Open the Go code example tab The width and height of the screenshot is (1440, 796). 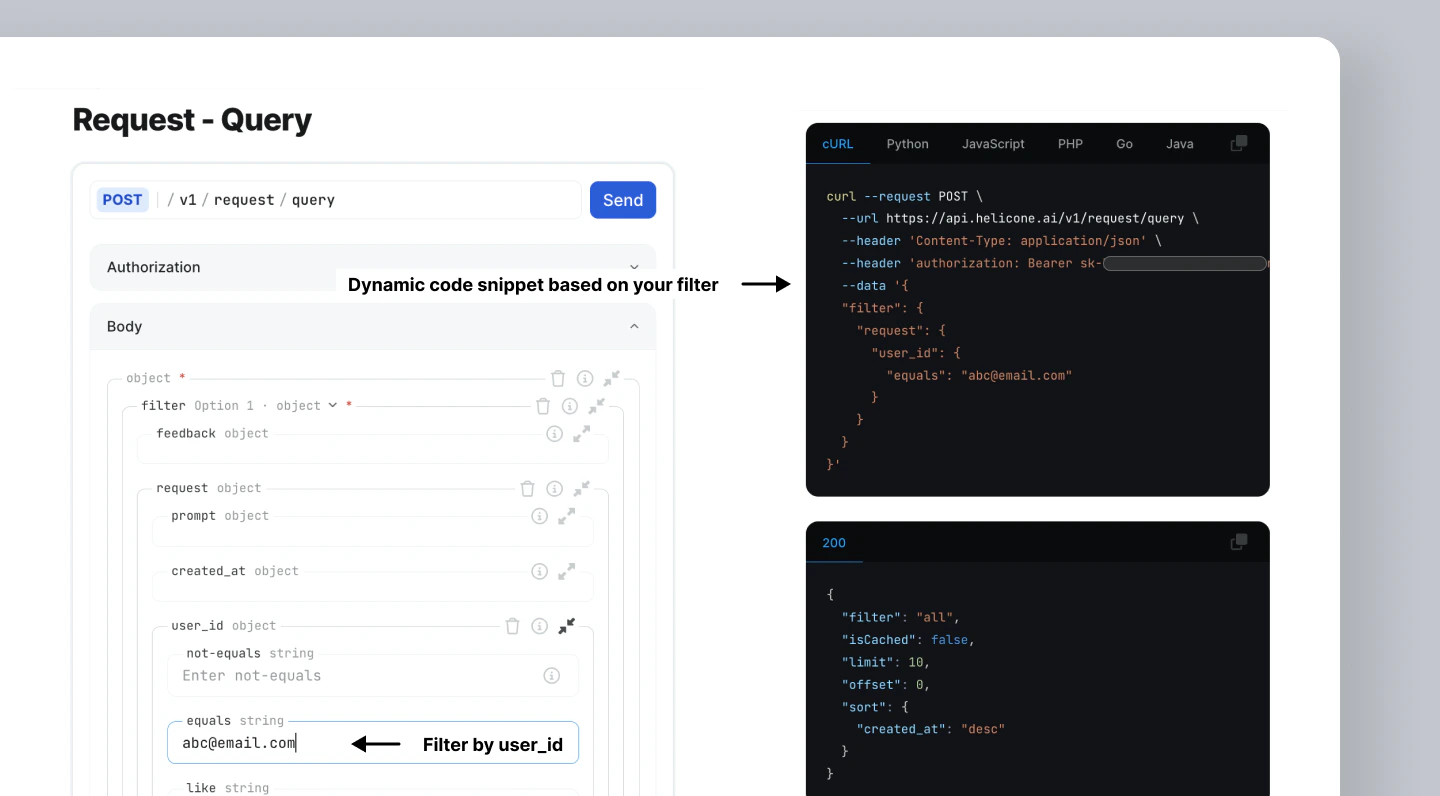(x=1124, y=143)
